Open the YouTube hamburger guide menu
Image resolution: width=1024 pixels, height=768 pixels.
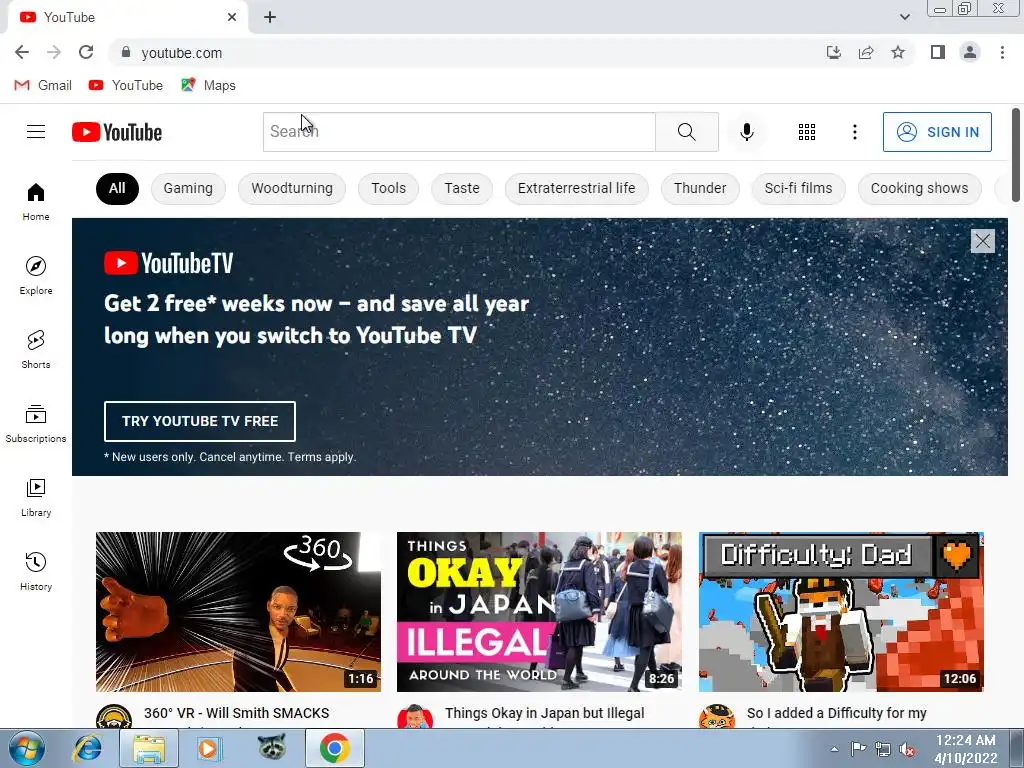point(36,132)
